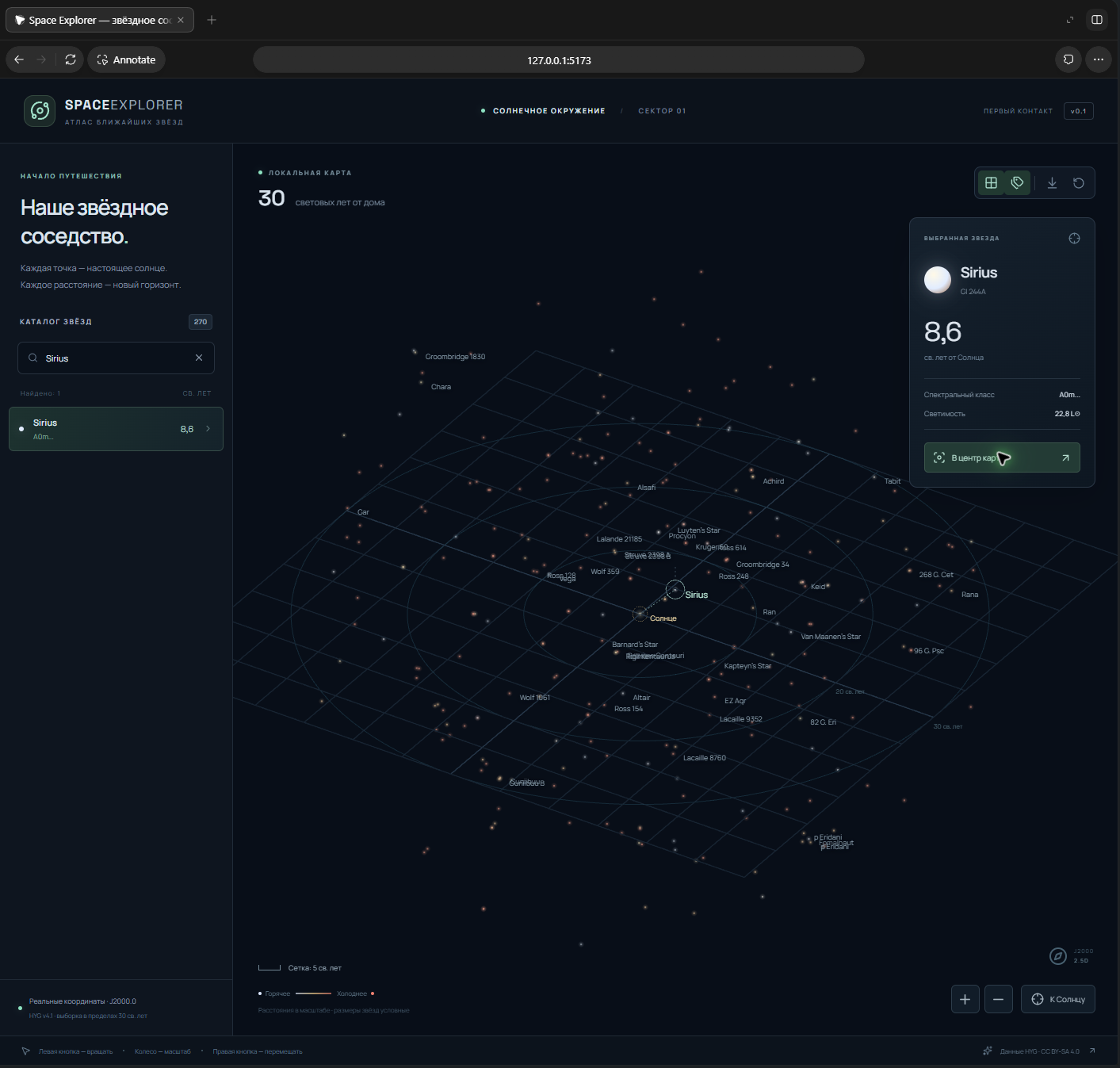
Task: Select the Sirius row in search results
Action: pyautogui.click(x=116, y=429)
